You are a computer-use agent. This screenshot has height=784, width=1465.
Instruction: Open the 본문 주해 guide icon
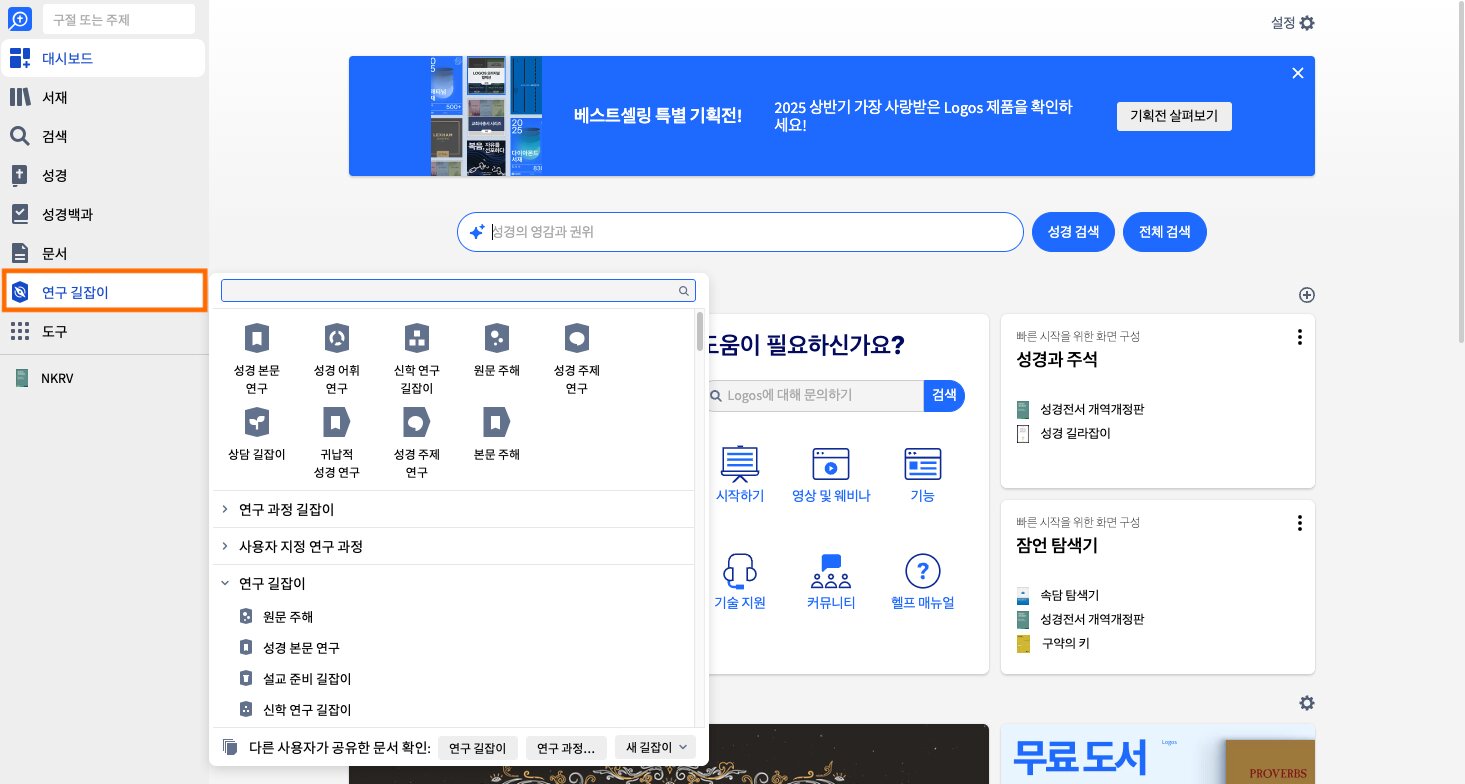pyautogui.click(x=497, y=434)
